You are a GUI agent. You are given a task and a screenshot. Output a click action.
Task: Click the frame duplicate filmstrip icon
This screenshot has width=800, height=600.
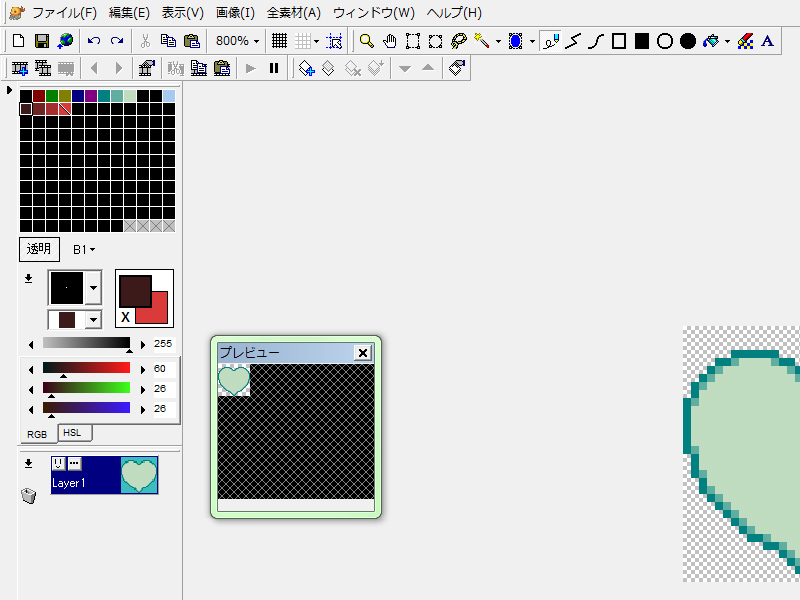pos(43,68)
